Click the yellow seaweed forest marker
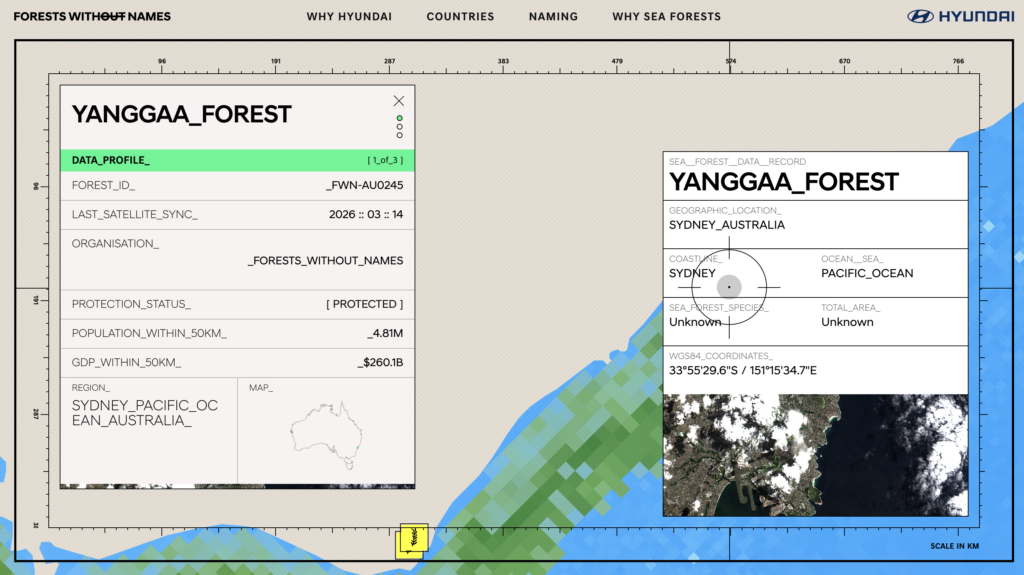1024x575 pixels. [x=412, y=539]
